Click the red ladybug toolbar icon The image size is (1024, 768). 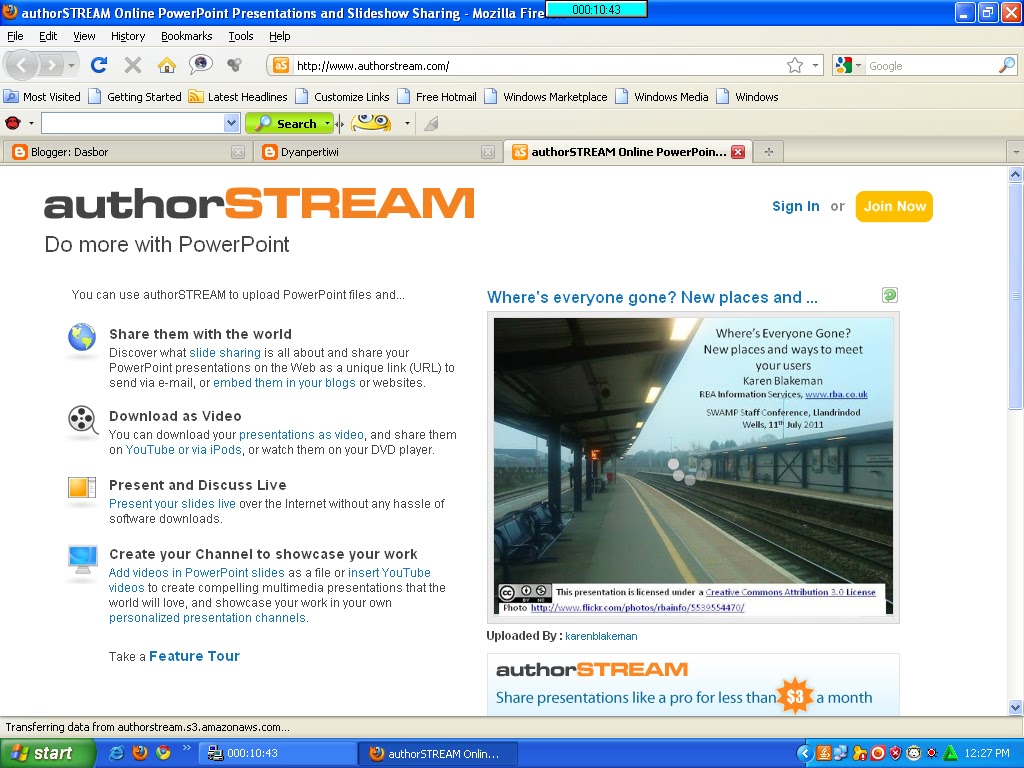click(12, 123)
